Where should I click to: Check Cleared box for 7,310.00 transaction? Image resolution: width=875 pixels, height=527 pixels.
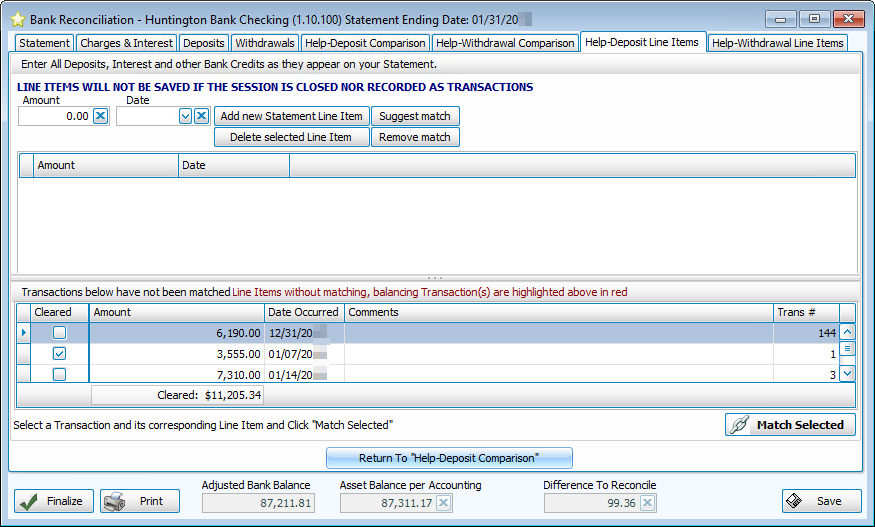tap(59, 375)
